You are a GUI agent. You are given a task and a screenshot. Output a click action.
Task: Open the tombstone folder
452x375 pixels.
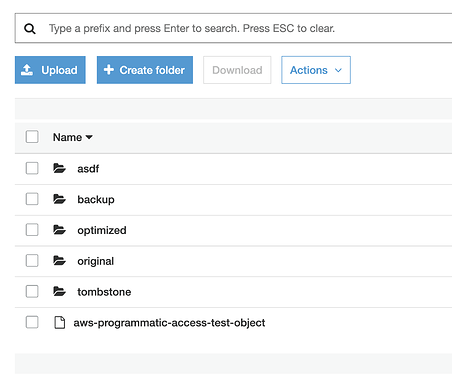104,292
